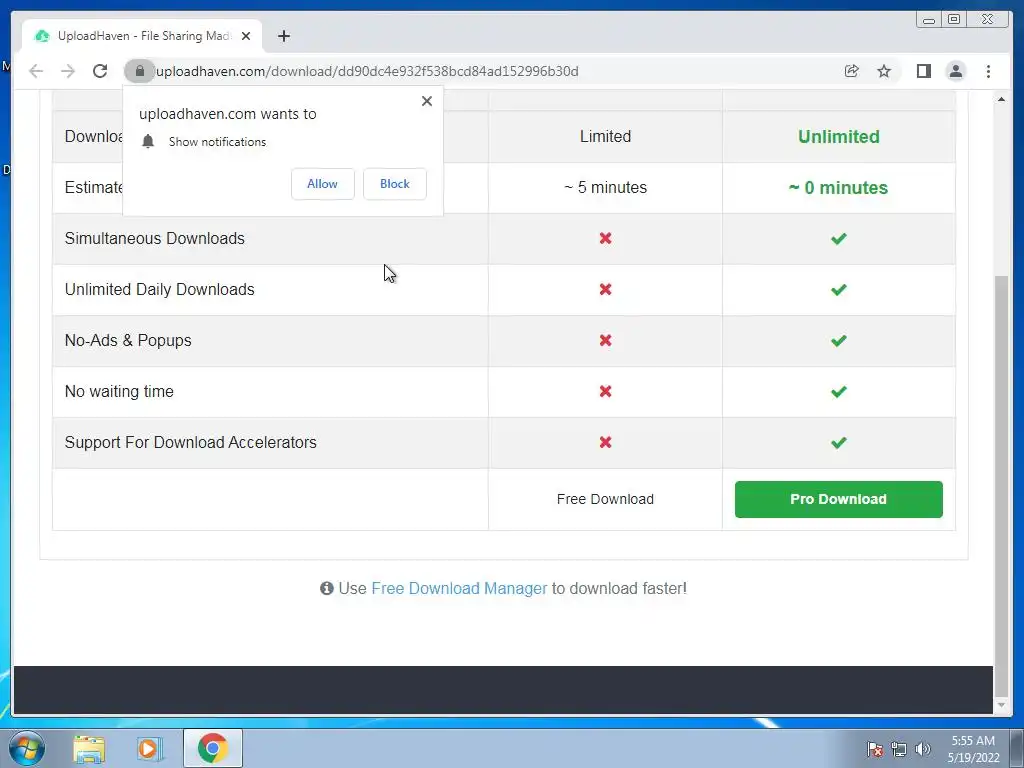Go back using the browser back arrow
1024x768 pixels.
pyautogui.click(x=36, y=71)
